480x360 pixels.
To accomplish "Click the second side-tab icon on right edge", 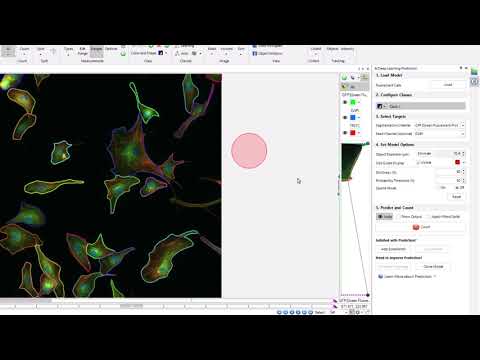I will [474, 82].
